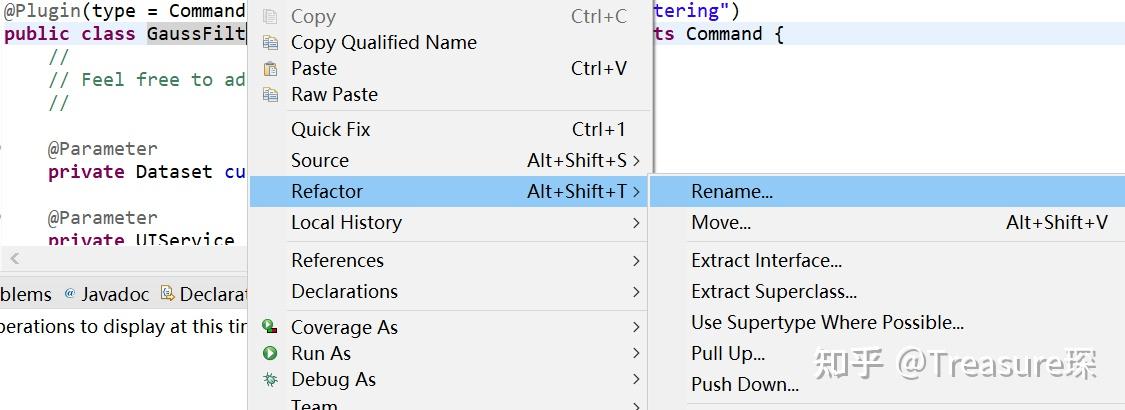Click the Javadoc tab icon
The width and height of the screenshot is (1125, 410).
(69, 294)
